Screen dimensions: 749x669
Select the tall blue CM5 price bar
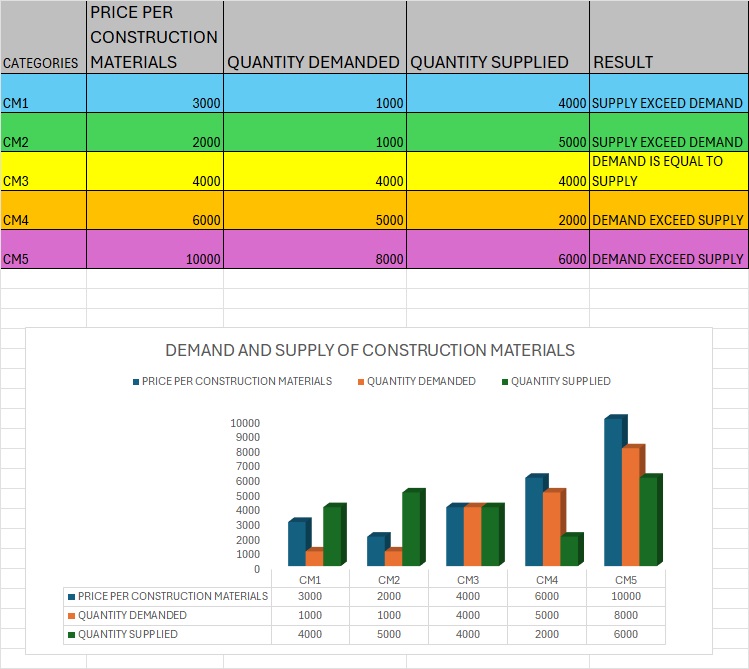(x=613, y=494)
